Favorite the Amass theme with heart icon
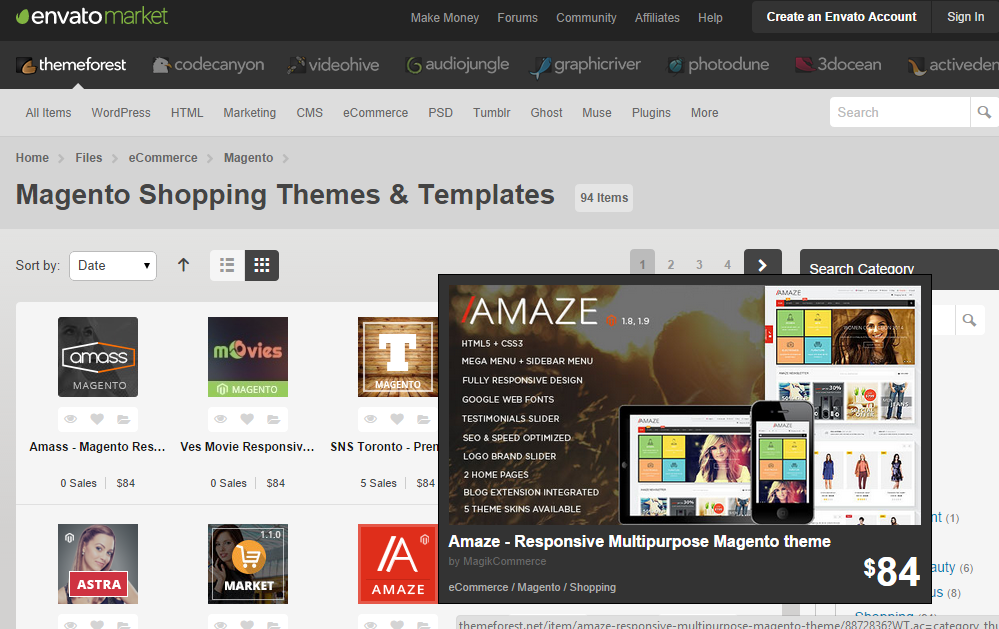The height and width of the screenshot is (629, 999). (x=97, y=419)
